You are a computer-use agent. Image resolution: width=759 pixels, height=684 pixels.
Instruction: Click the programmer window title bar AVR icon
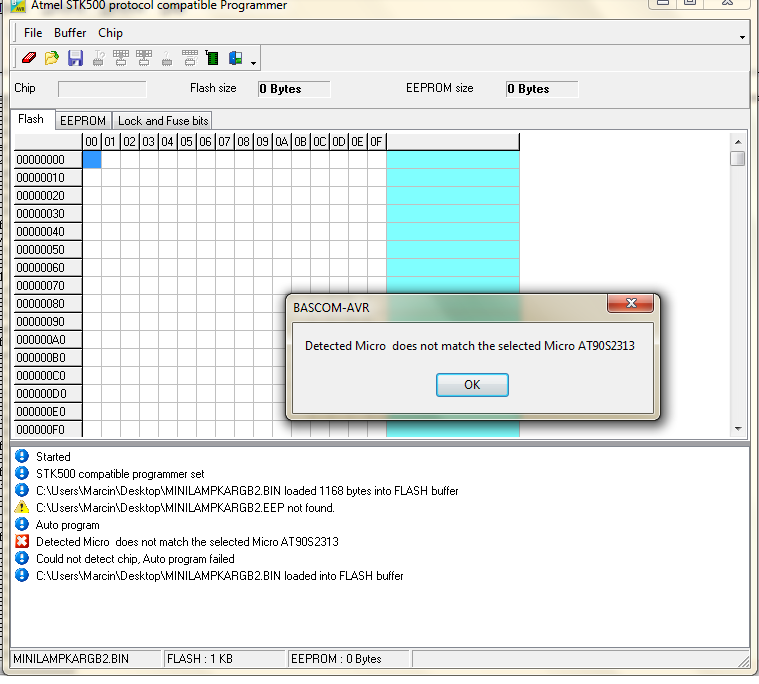[x=18, y=5]
